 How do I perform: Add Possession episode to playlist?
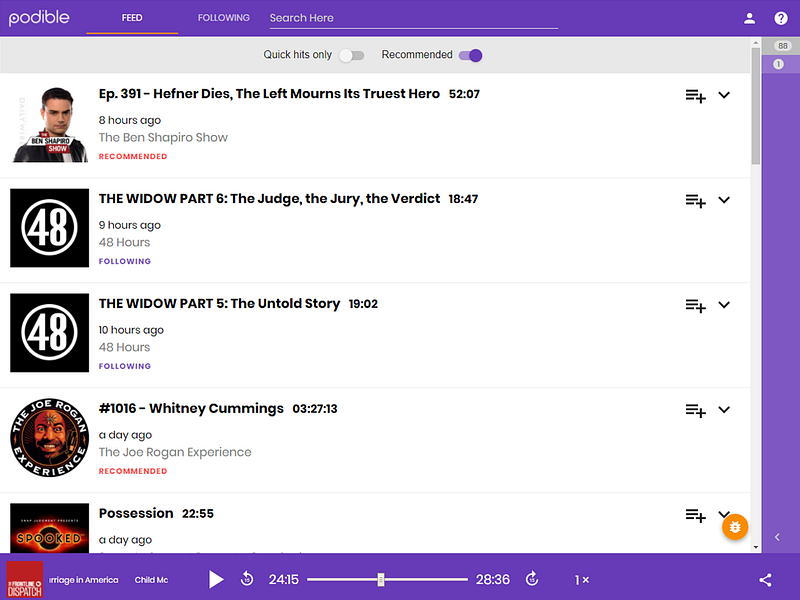pyautogui.click(x=695, y=515)
